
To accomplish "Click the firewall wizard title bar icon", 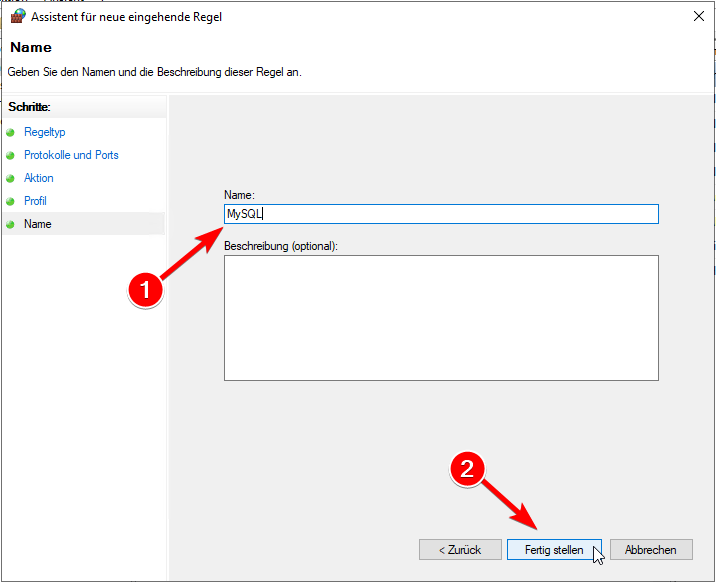I will point(18,16).
